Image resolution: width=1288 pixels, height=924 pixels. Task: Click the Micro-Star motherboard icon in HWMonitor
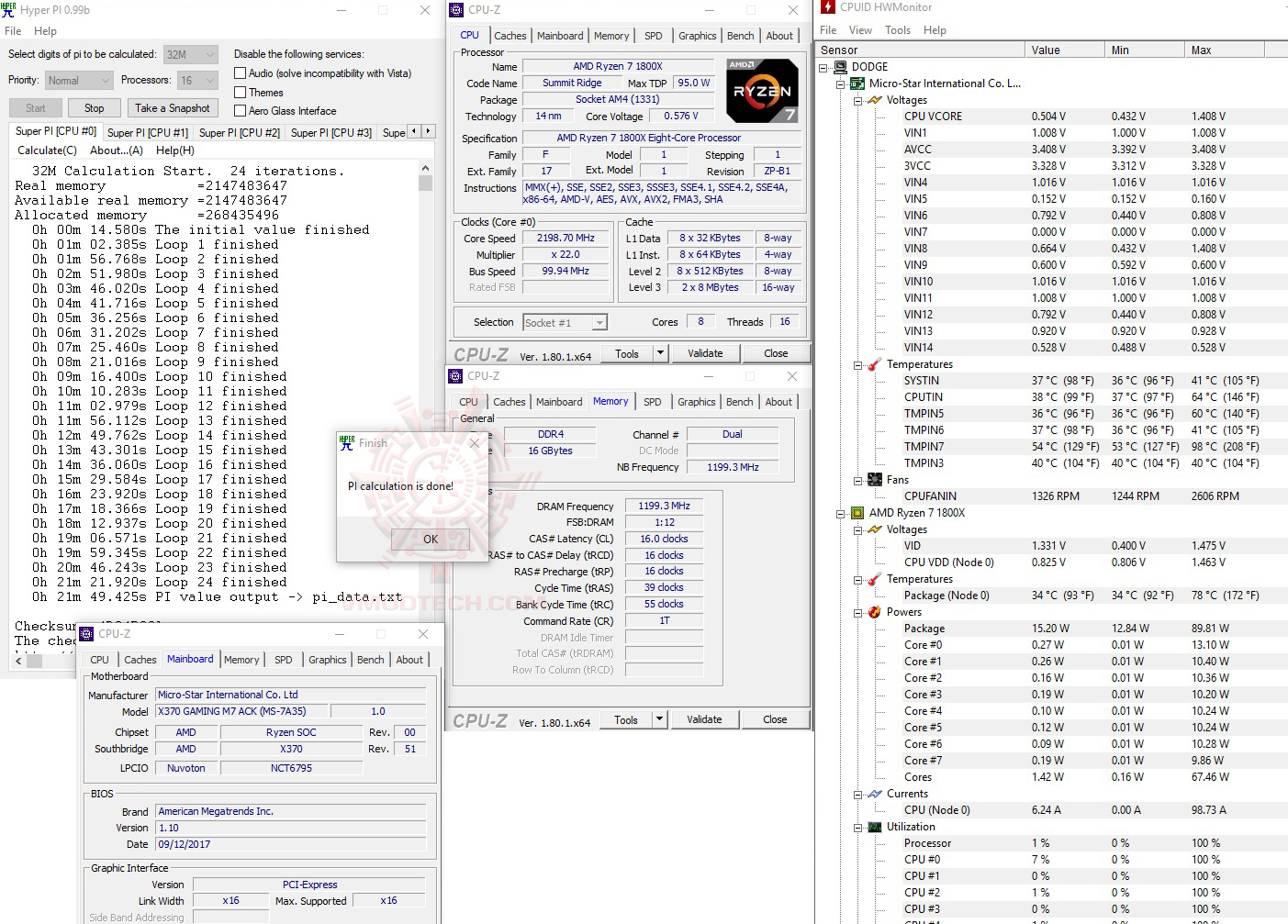857,83
